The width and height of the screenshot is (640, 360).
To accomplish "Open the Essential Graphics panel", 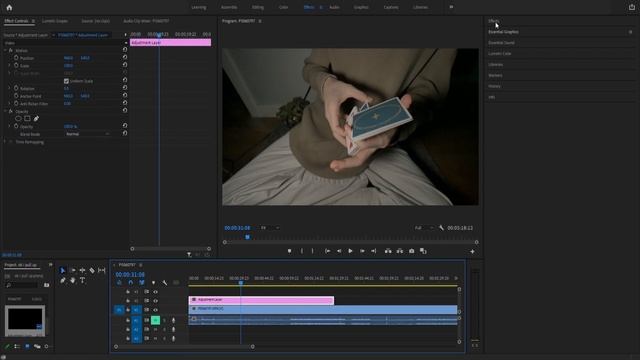I will pos(503,32).
